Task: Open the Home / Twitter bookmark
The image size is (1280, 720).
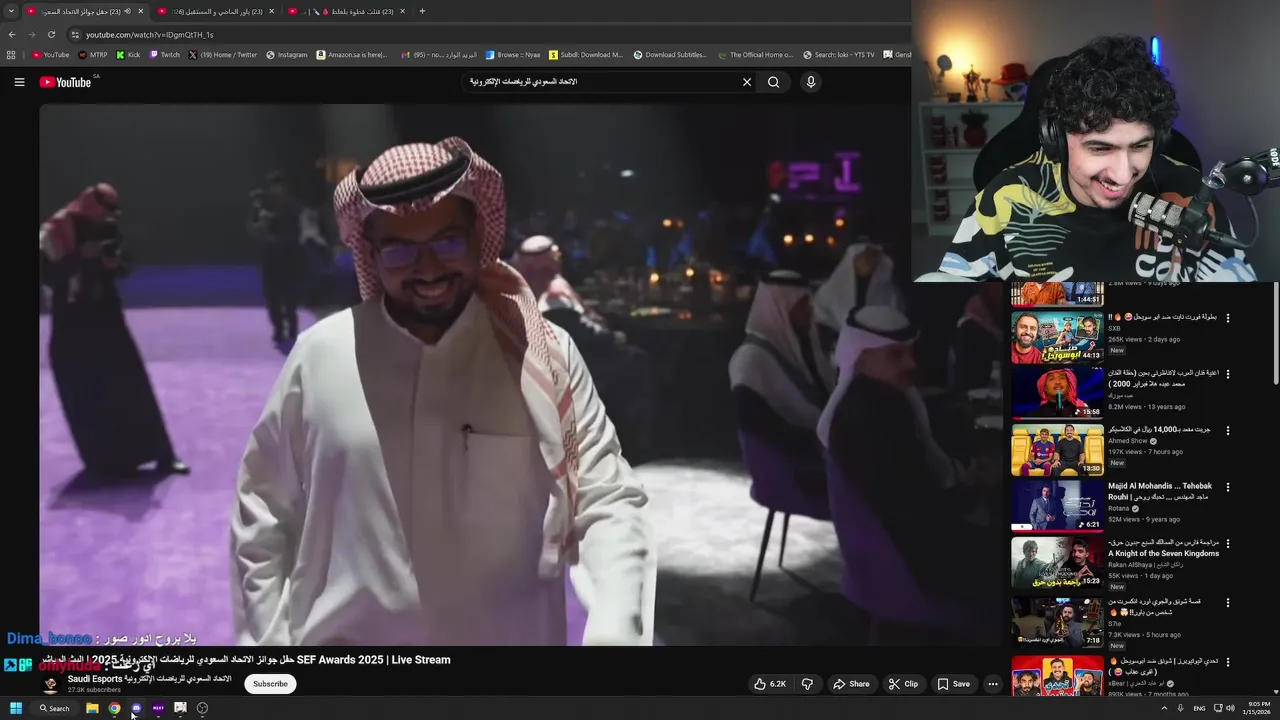Action: [223, 55]
